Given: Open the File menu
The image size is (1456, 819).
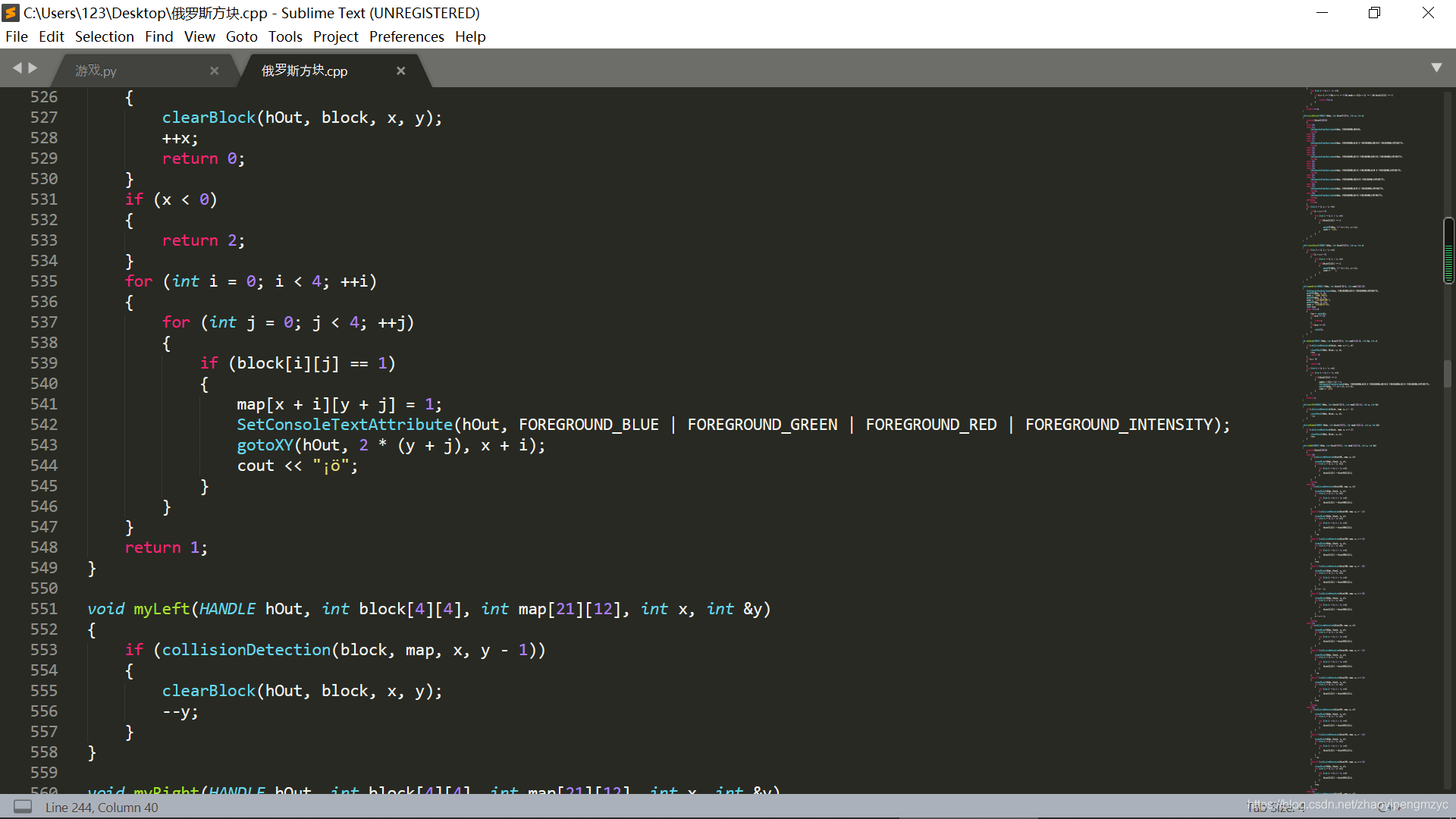Looking at the screenshot, I should pyautogui.click(x=17, y=36).
